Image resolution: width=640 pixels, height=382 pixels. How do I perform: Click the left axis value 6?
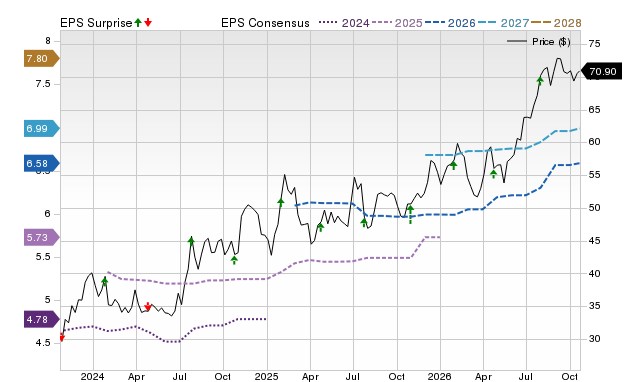tap(48, 214)
